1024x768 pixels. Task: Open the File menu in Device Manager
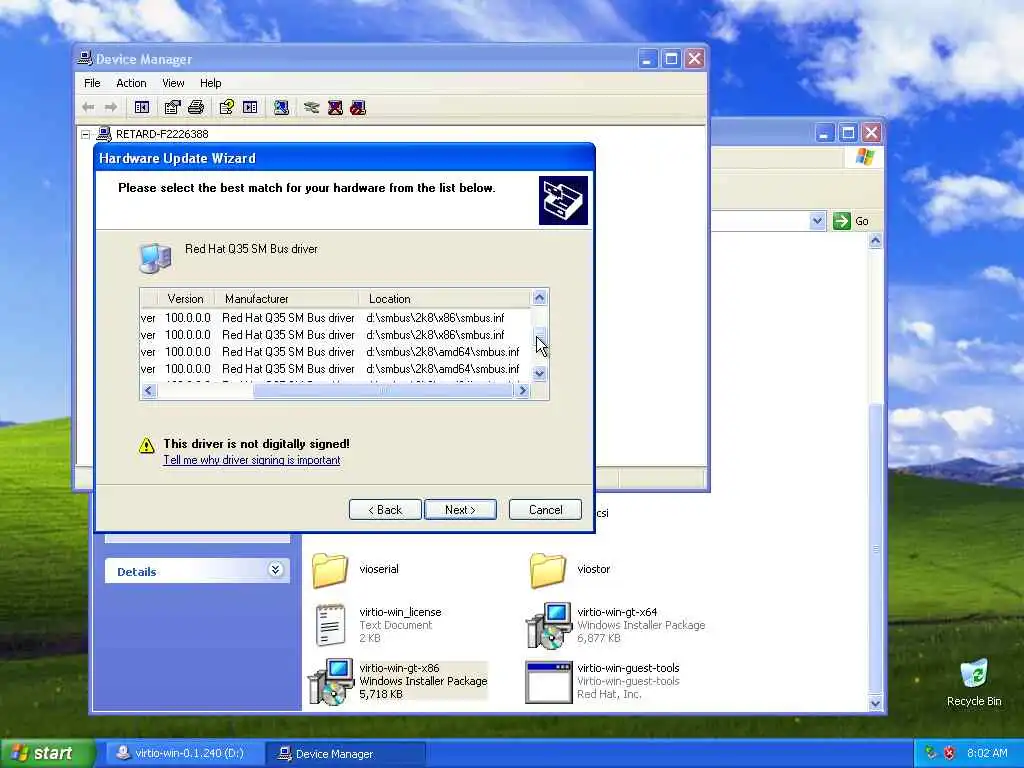point(92,83)
